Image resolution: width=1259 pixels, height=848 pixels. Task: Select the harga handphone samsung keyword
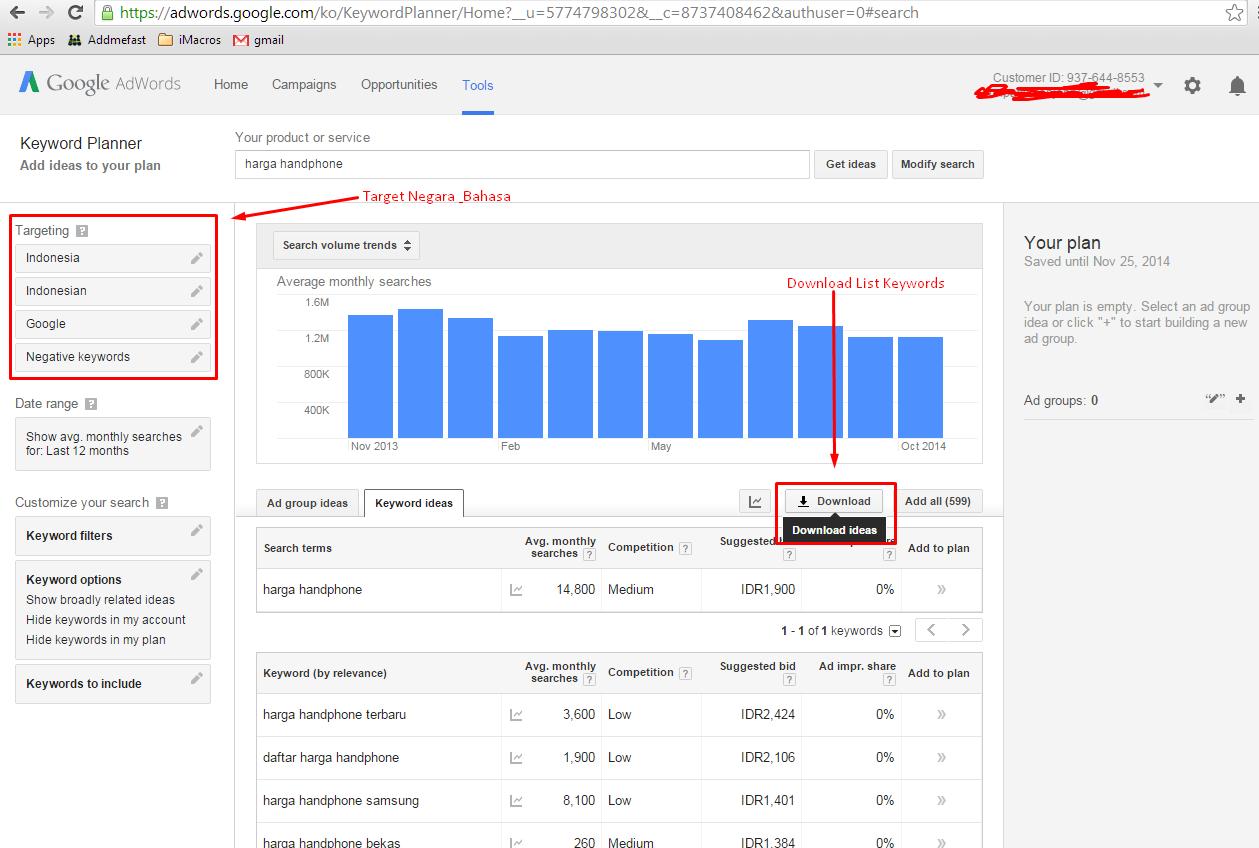coord(341,801)
